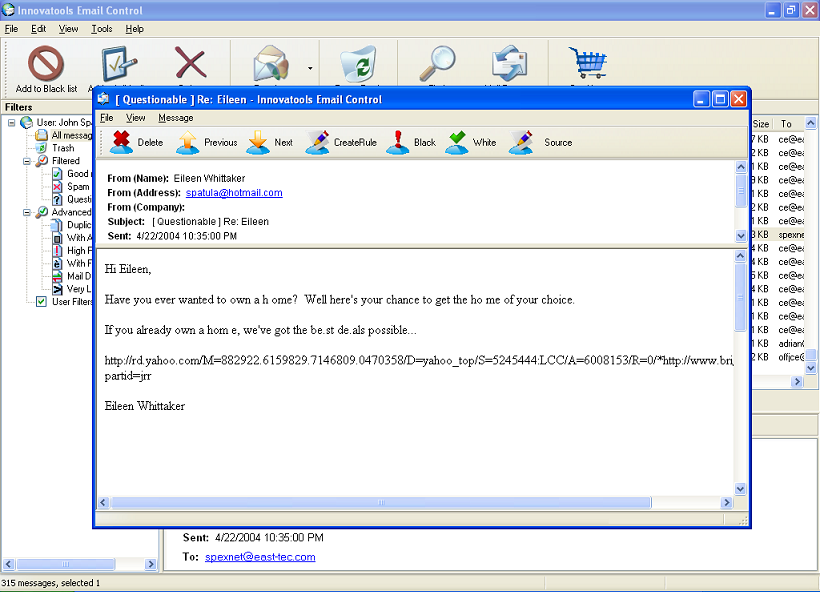
Task: Select the Duplic filter item
Action: click(x=78, y=225)
